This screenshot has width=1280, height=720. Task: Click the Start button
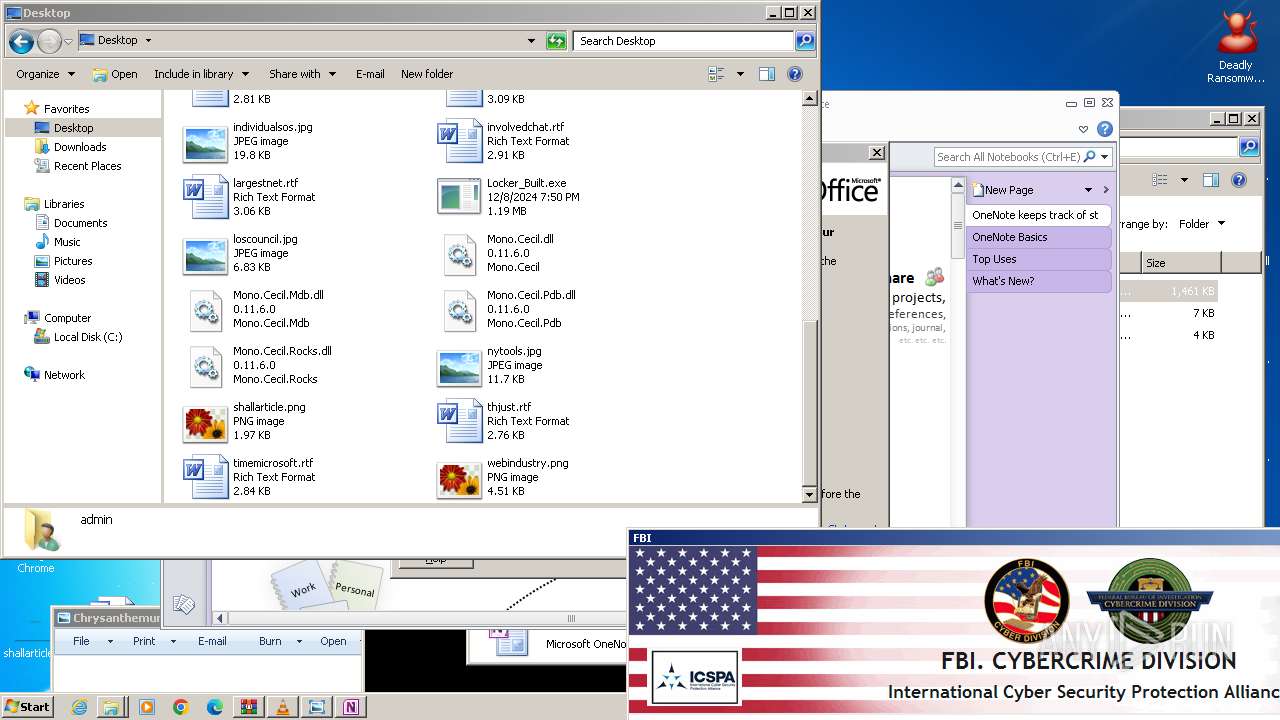click(x=27, y=707)
